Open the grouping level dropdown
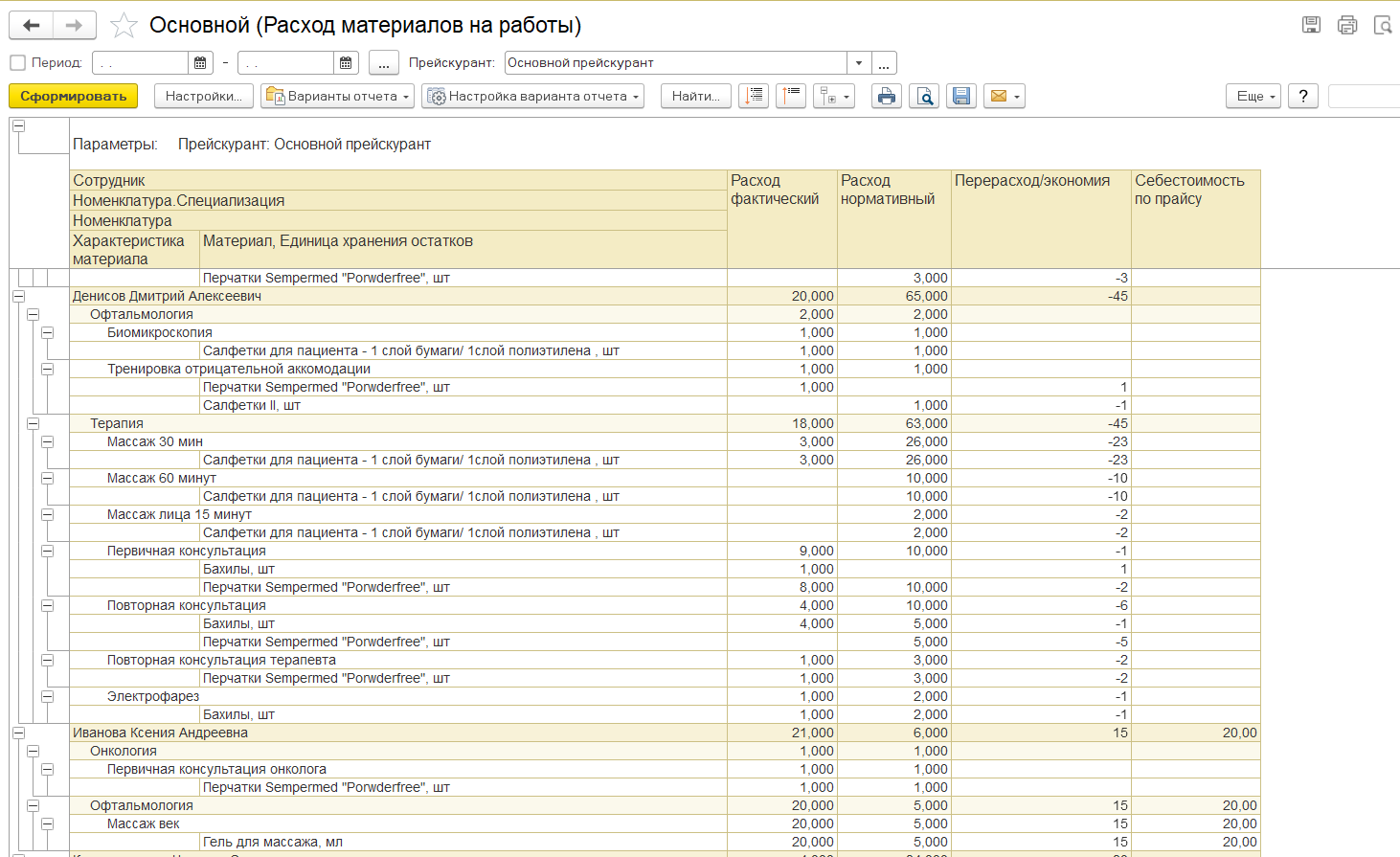 [834, 96]
